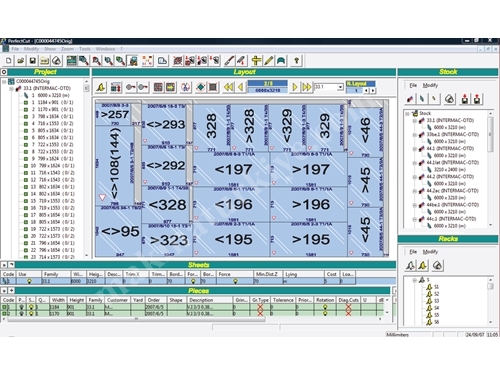Screen dimensions: 500x375
Task: Go to previous layout with single left arrow
Action: [x=240, y=87]
